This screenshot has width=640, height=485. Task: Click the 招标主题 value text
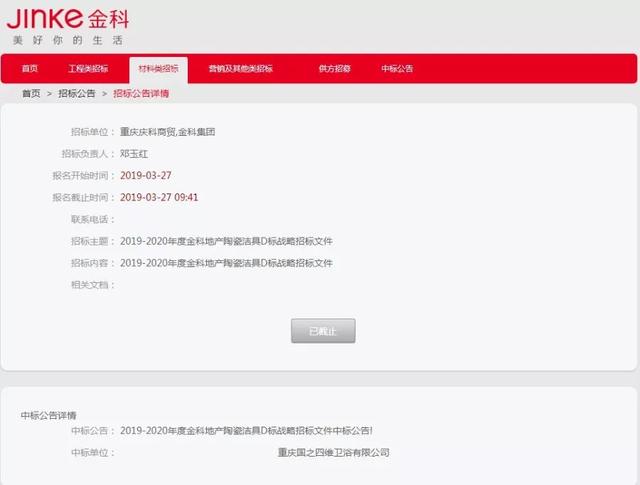226,241
